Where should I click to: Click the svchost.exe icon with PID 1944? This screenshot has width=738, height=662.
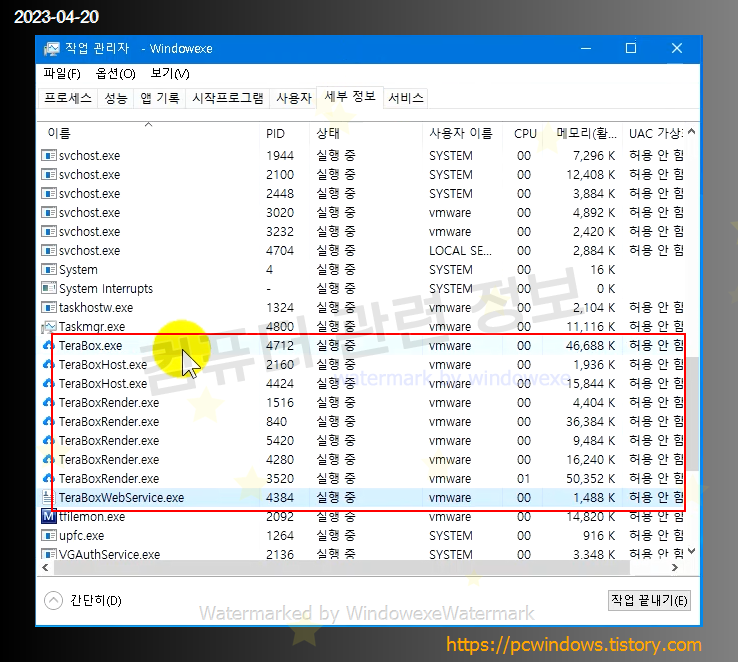(48, 155)
